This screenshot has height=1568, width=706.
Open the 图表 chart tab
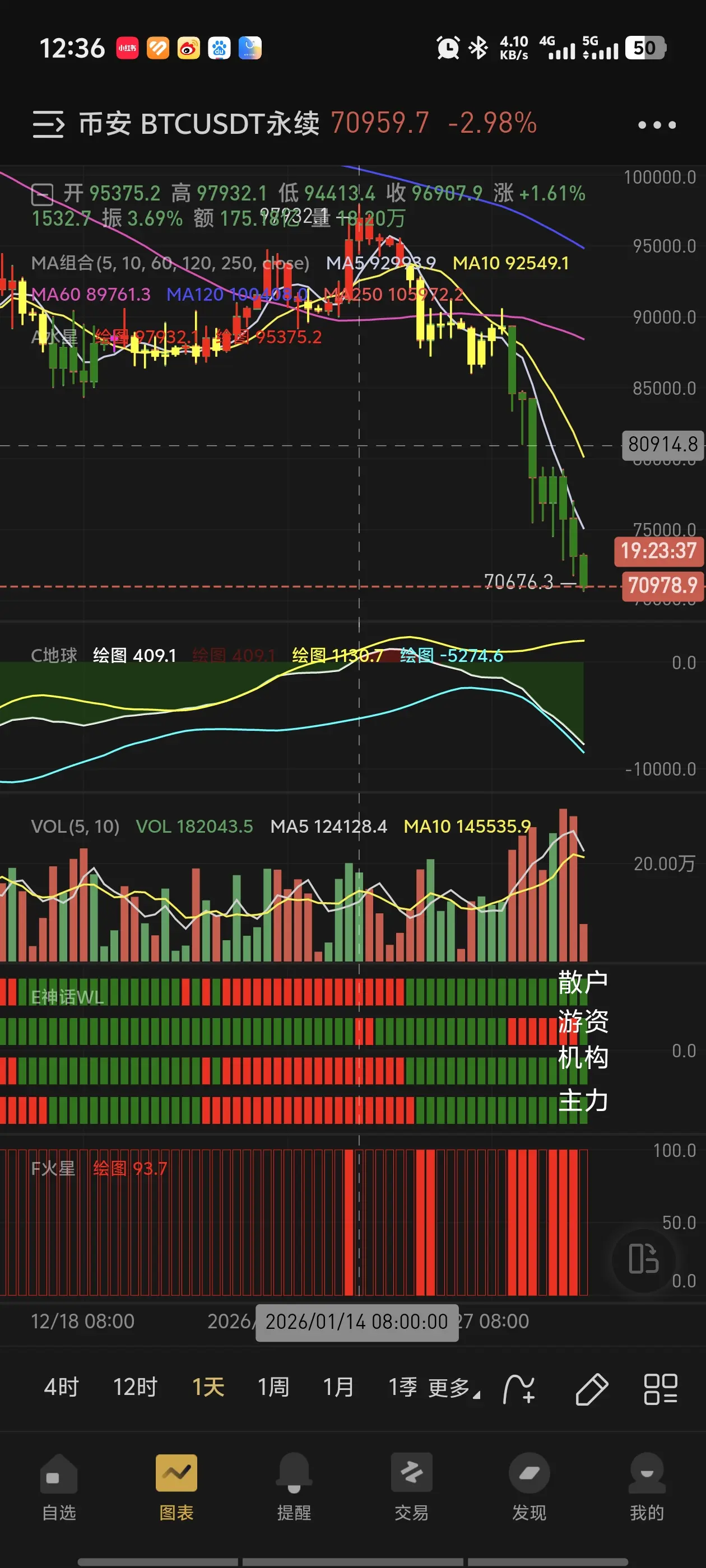click(176, 1487)
